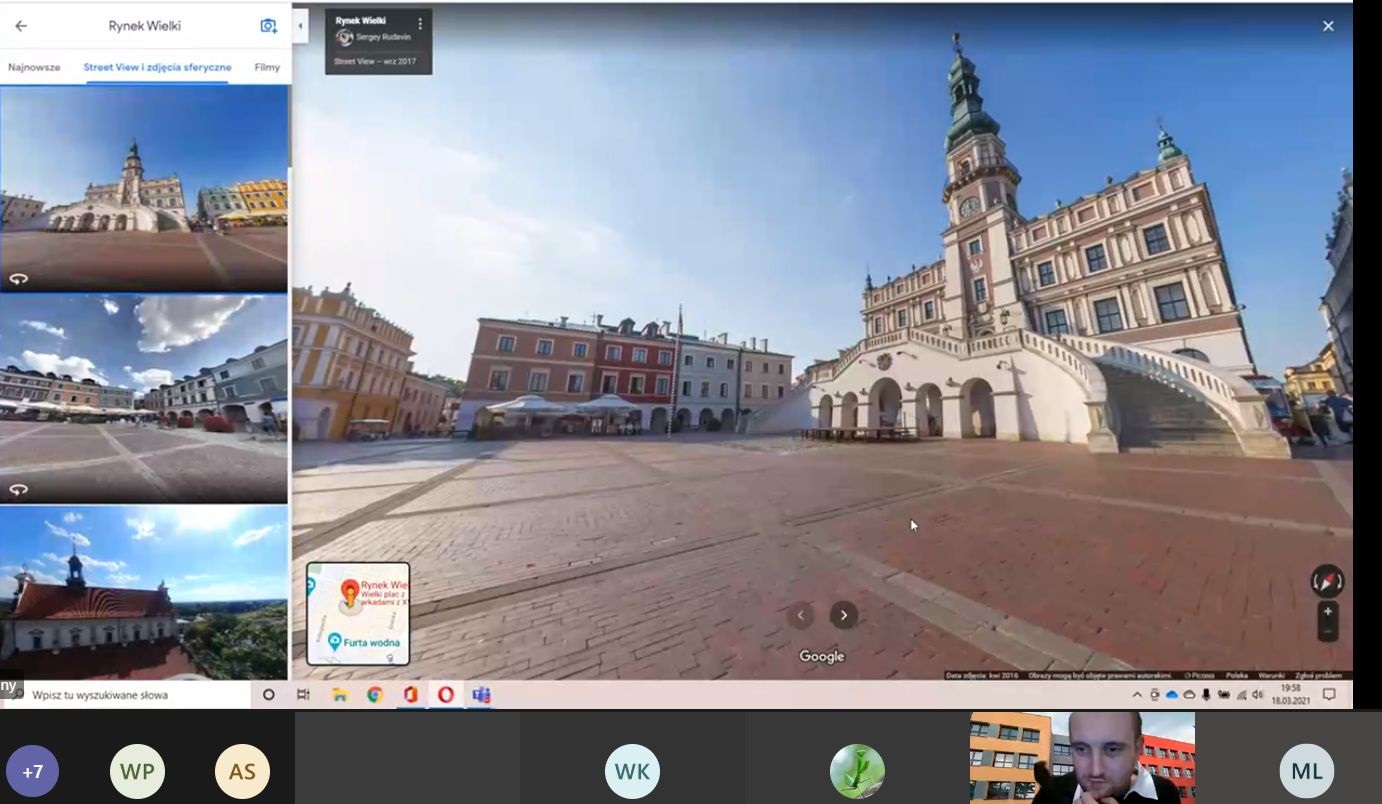Screen dimensions: 1382x804
Task: Open the minimap with Rynek Wielki pin
Action: tap(358, 613)
